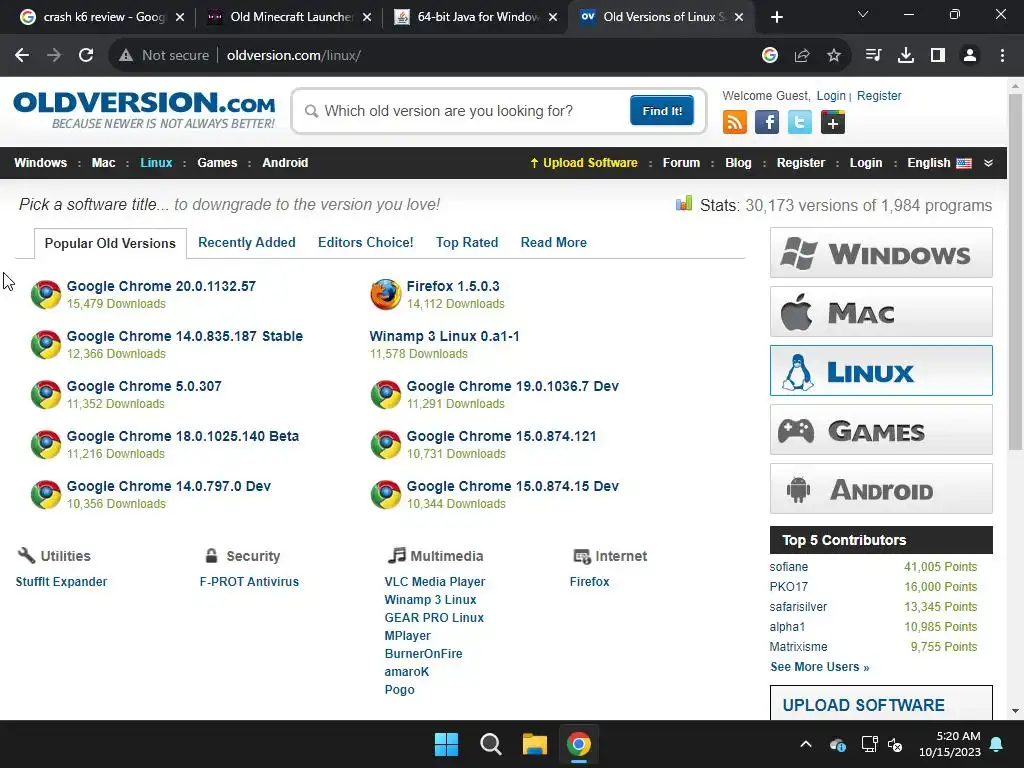
Task: Switch to Old Minecraft Launcher browser tab
Action: tap(289, 17)
